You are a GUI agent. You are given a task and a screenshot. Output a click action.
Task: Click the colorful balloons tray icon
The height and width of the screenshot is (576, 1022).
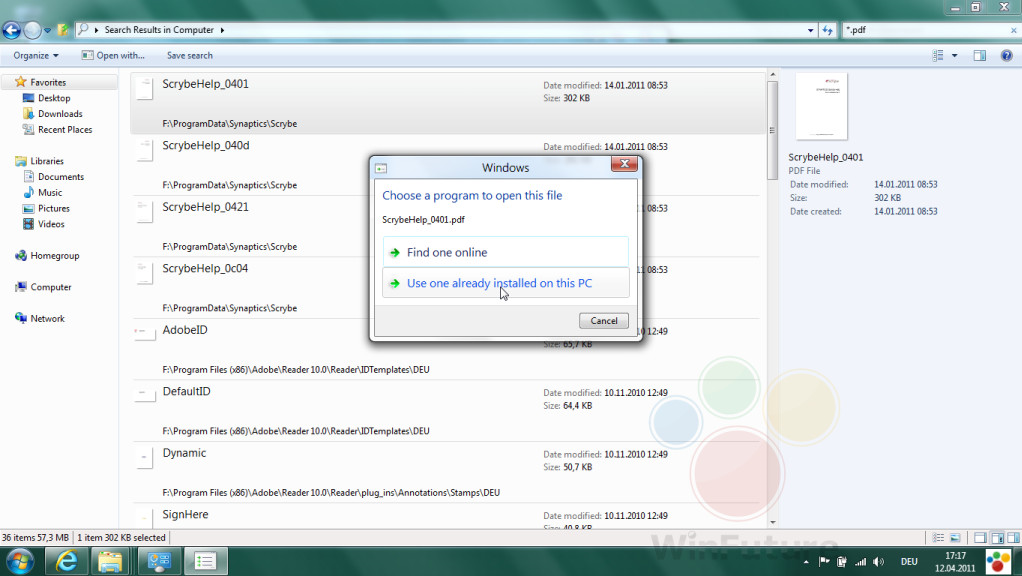pos(999,562)
